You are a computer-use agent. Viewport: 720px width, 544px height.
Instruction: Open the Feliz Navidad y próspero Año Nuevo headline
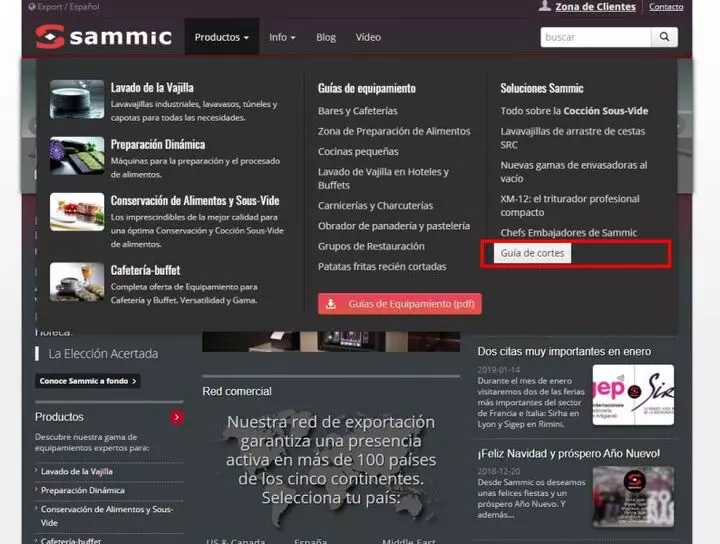pyautogui.click(x=568, y=454)
